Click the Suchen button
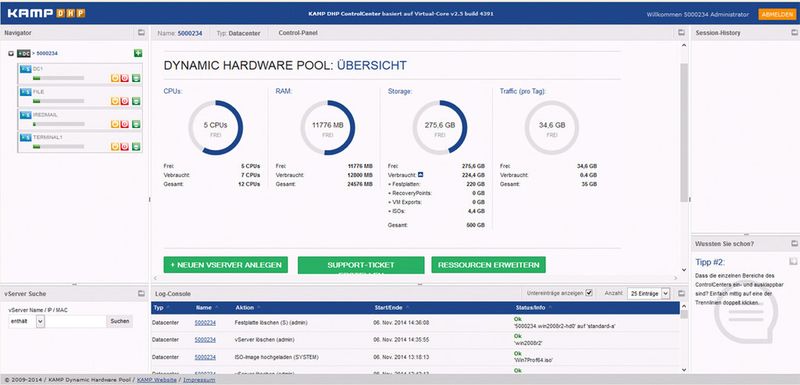 (x=120, y=321)
